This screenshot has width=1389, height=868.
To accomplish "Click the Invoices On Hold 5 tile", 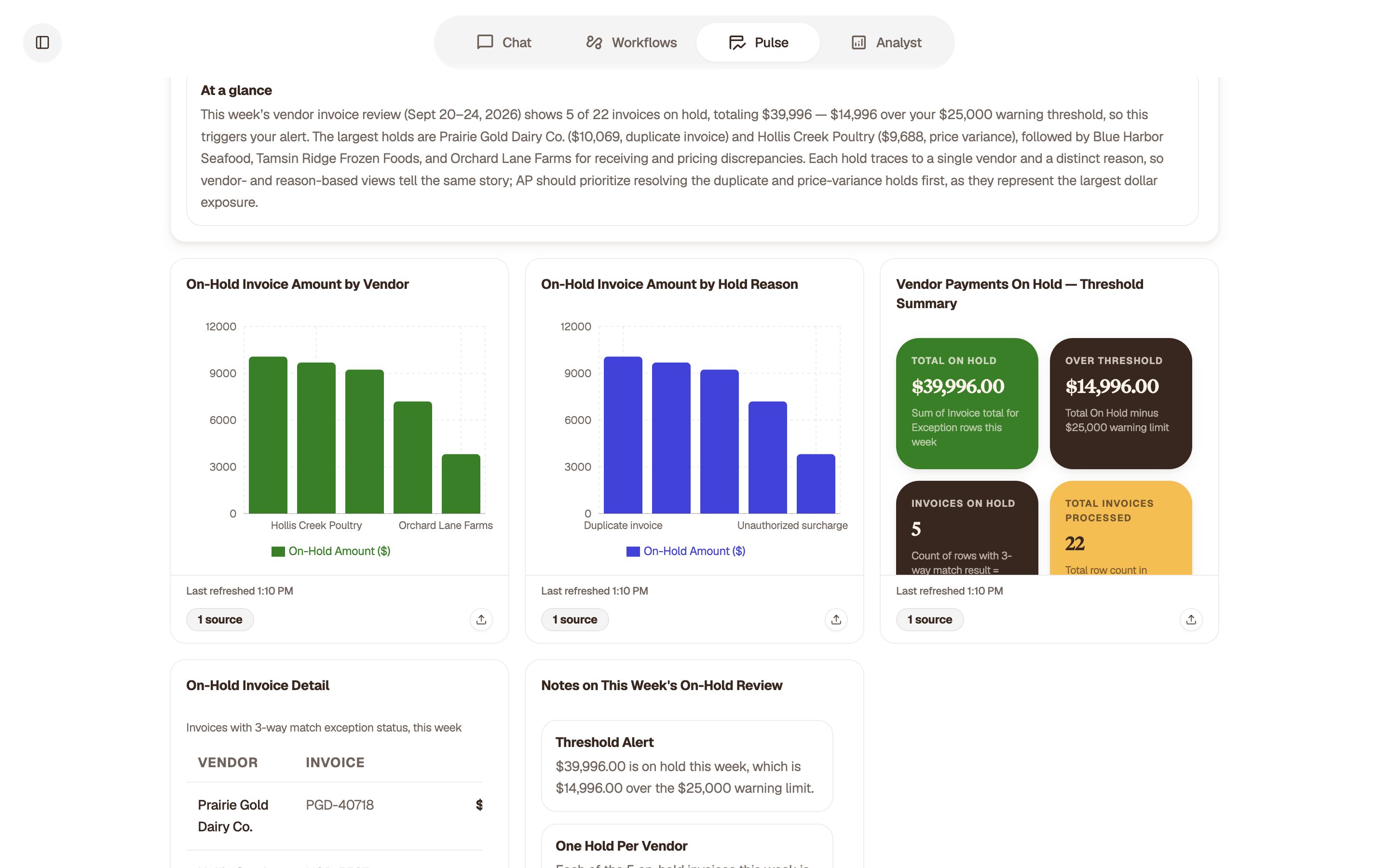I will pos(967,528).
